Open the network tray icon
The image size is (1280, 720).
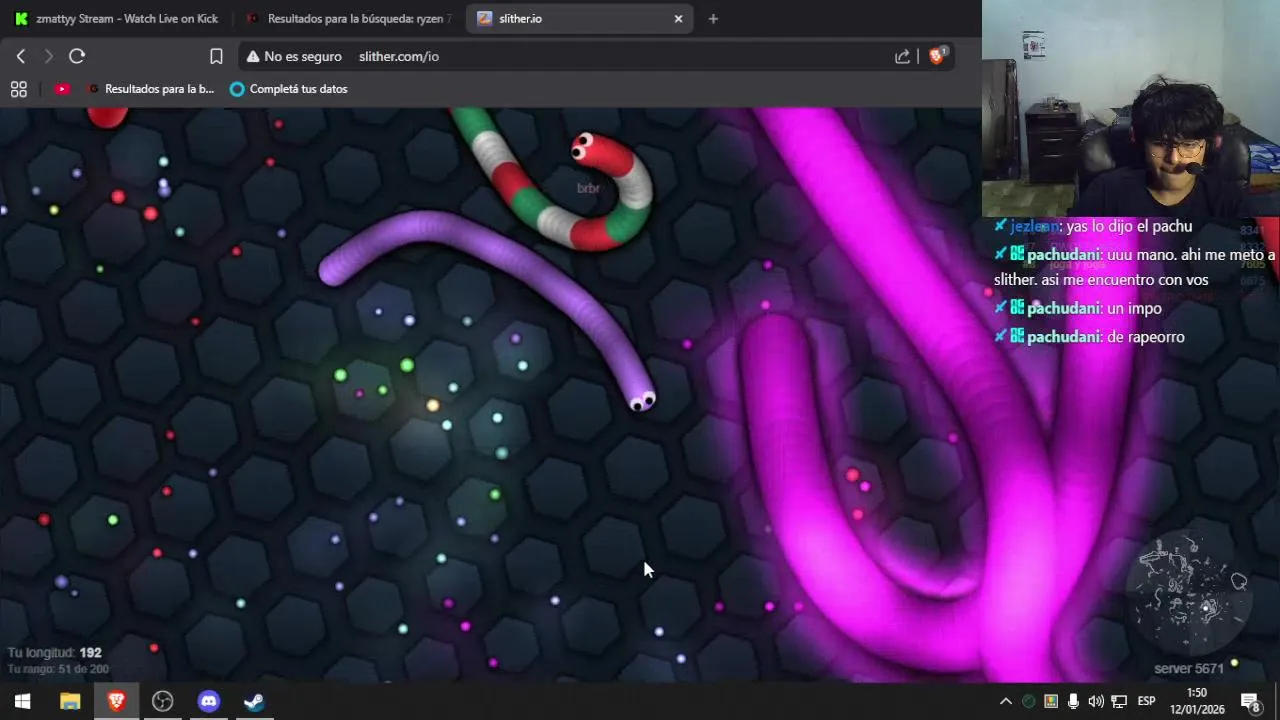pos(1119,702)
